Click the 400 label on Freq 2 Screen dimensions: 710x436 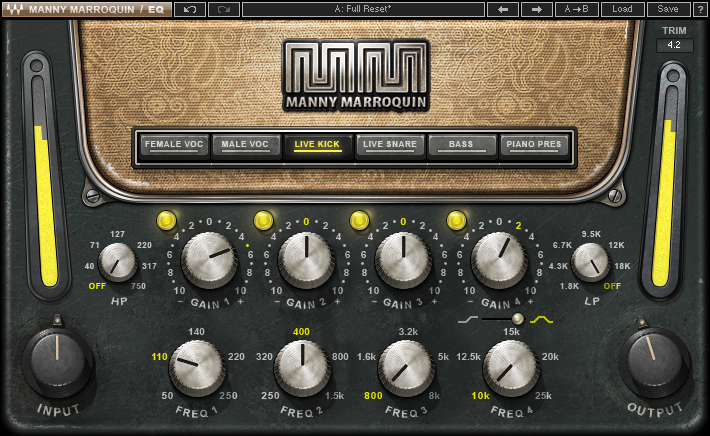coord(301,331)
